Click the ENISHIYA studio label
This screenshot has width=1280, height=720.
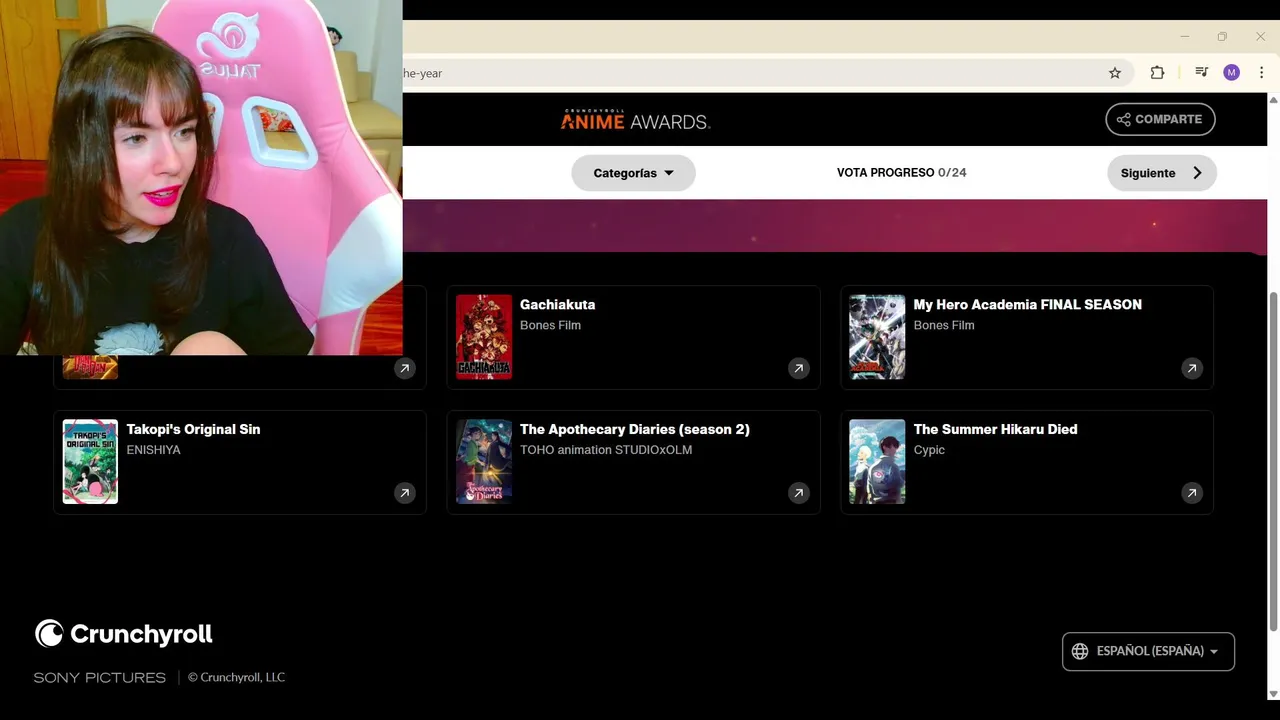pos(153,450)
